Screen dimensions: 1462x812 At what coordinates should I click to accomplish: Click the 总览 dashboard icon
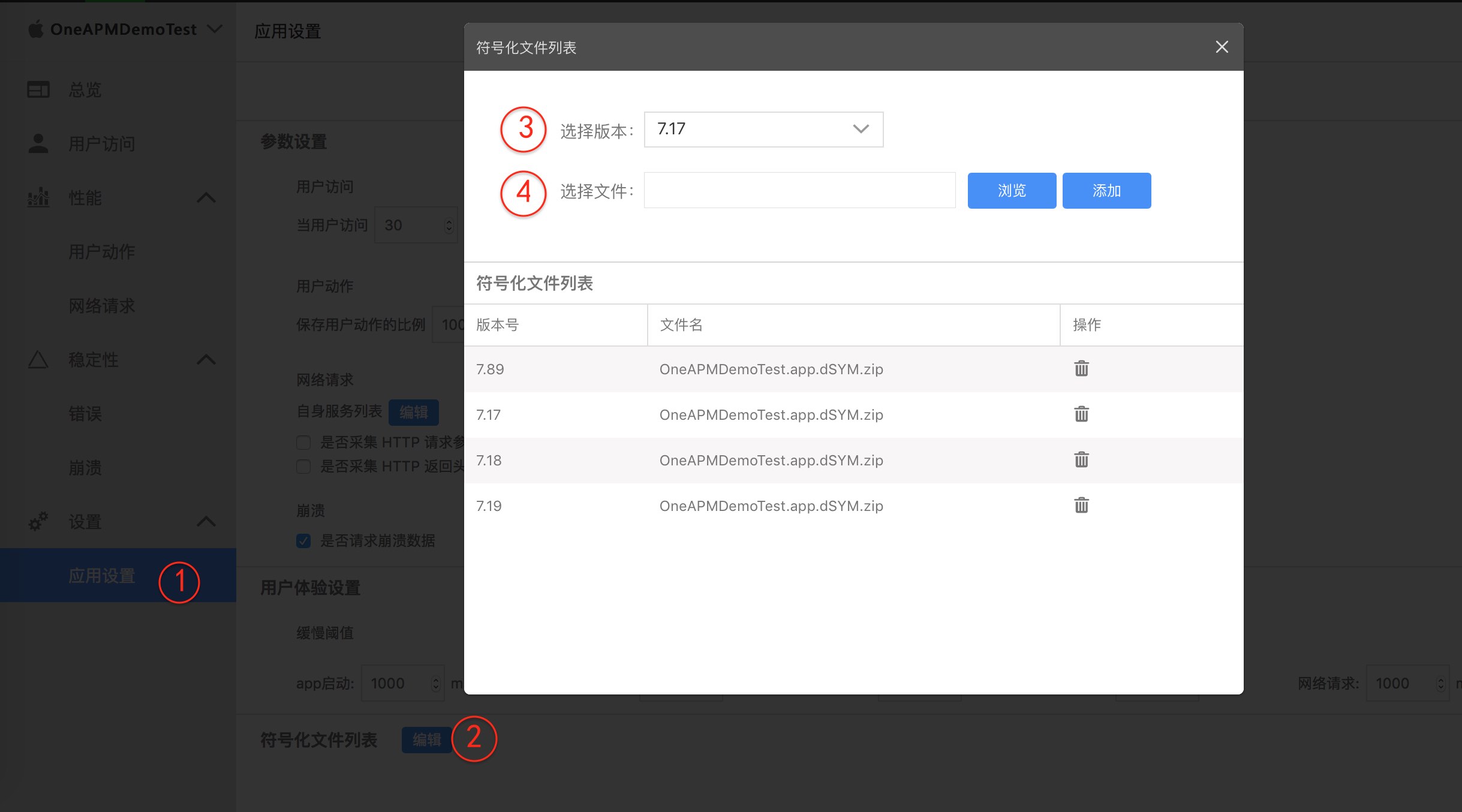click(38, 89)
